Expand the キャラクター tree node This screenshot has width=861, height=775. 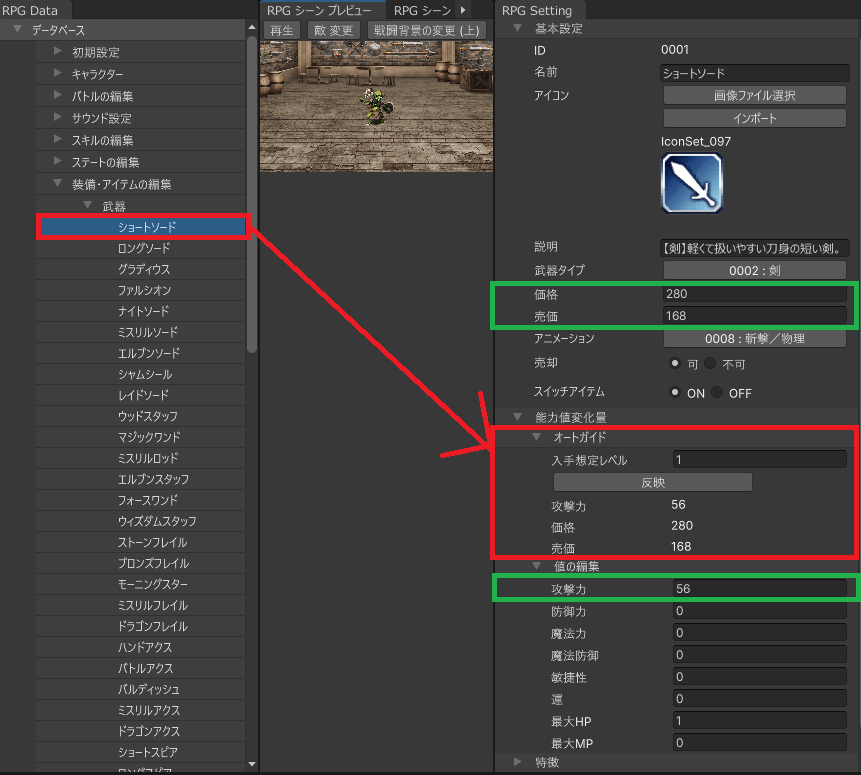pyautogui.click(x=58, y=74)
